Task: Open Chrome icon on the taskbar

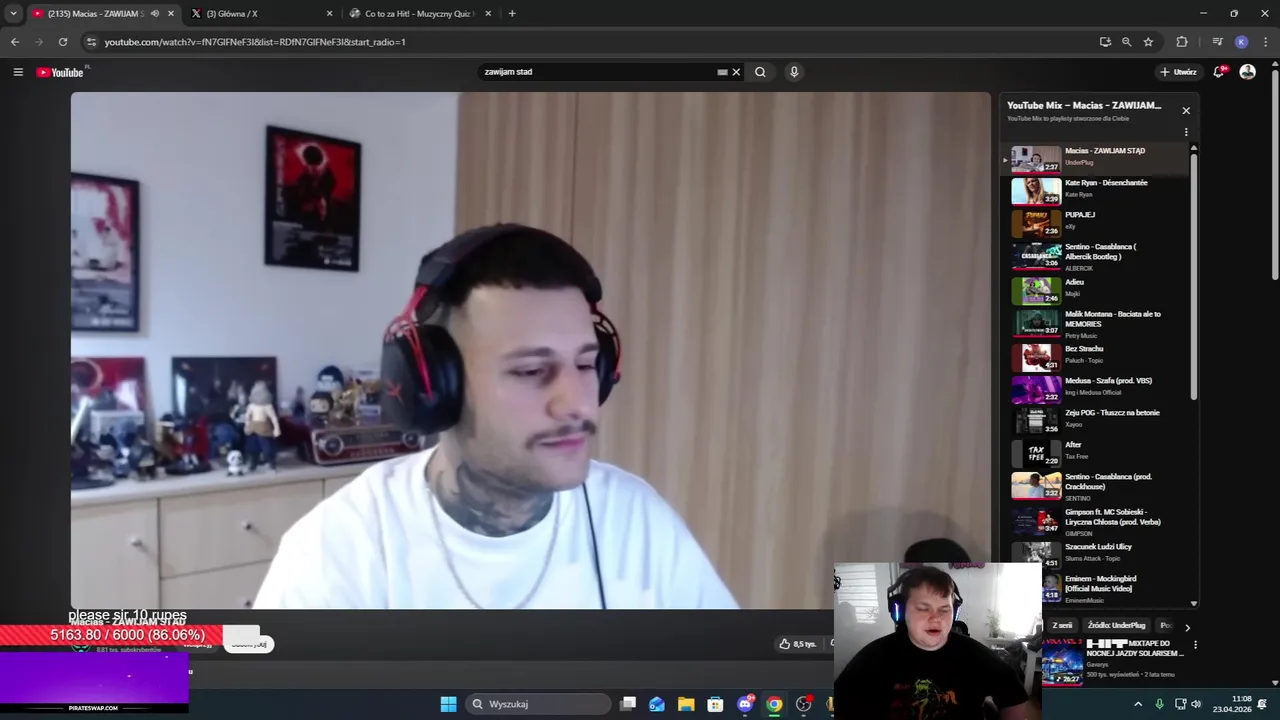Action: [774, 704]
